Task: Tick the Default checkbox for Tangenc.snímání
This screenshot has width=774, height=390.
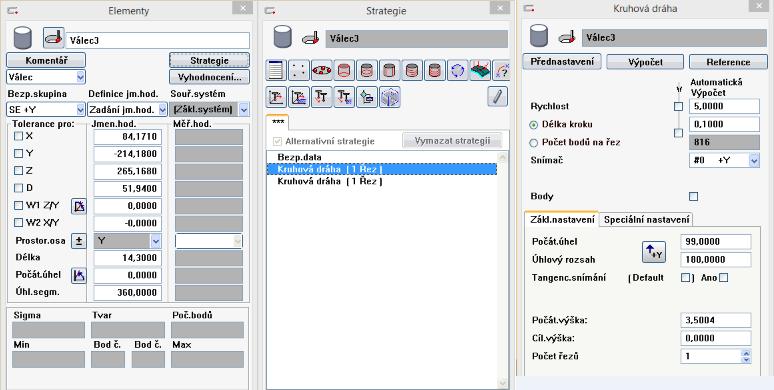Action: coord(685,278)
